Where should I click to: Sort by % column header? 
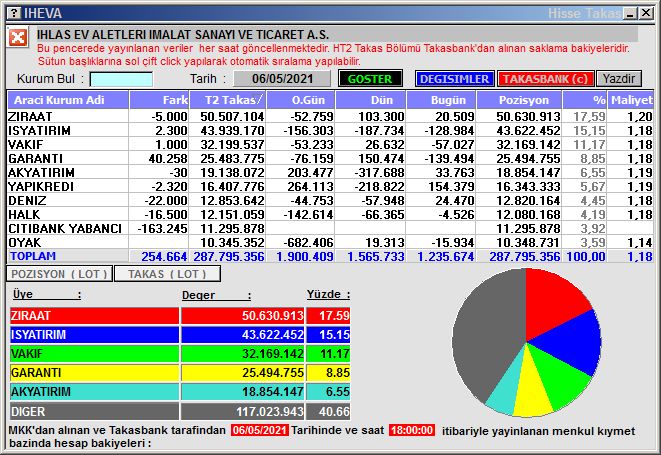click(585, 100)
